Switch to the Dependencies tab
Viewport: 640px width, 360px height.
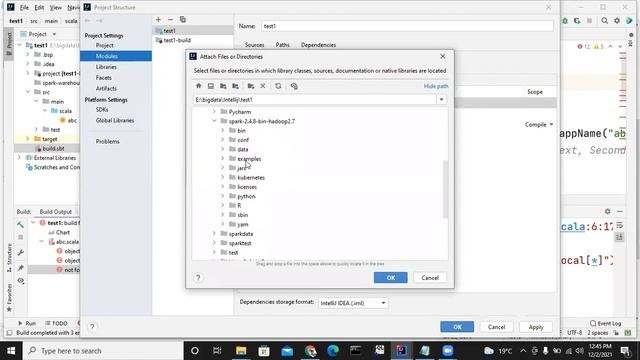318,45
